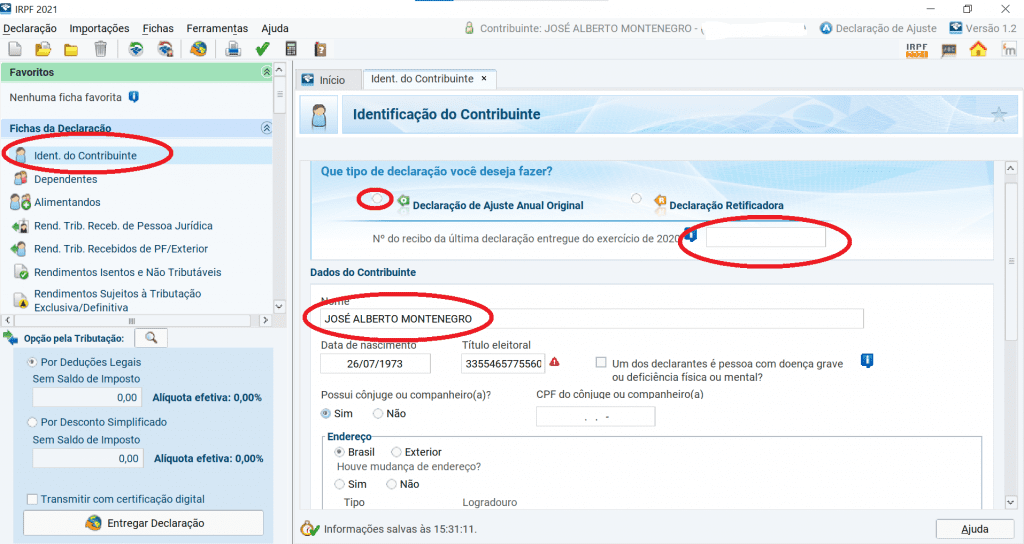Click the fichas list scroll-right arrow
The width and height of the screenshot is (1024, 544).
pyautogui.click(x=264, y=321)
